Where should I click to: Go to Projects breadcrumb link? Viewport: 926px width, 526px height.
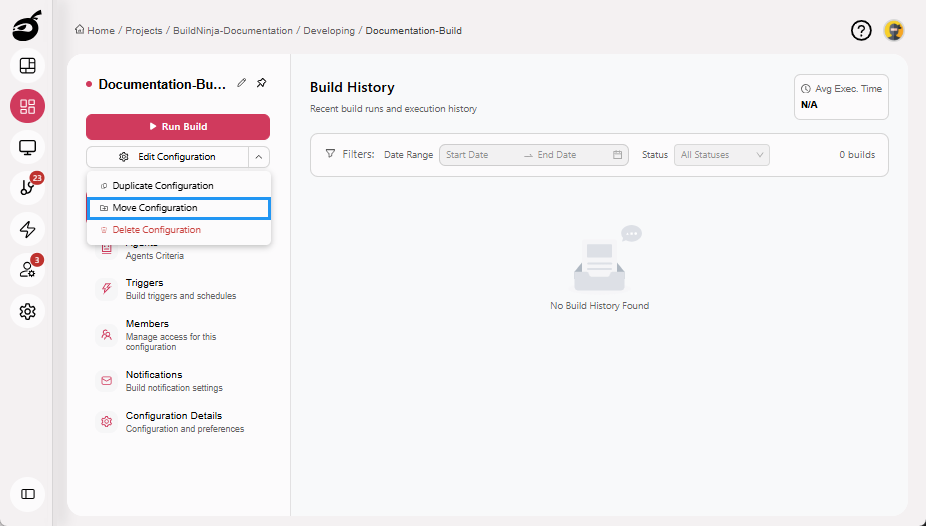144,31
